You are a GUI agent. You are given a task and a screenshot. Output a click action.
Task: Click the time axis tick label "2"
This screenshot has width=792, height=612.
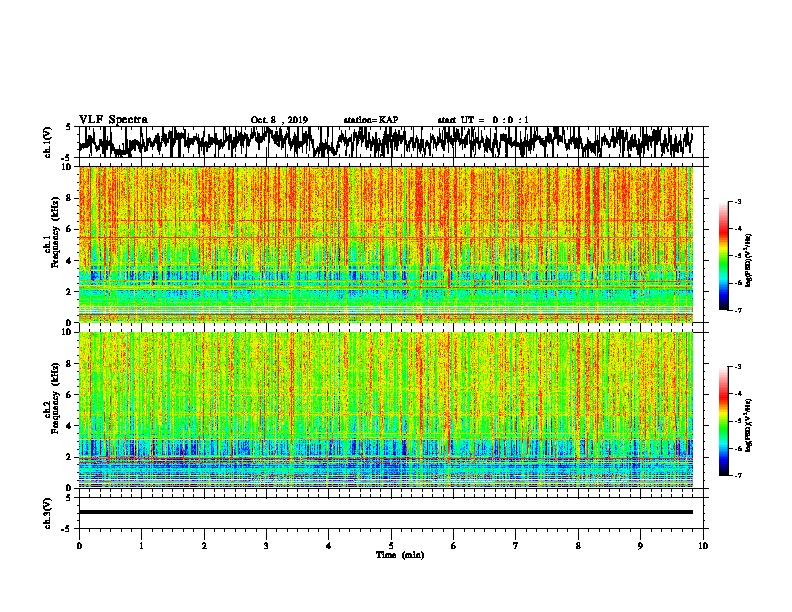[204, 545]
